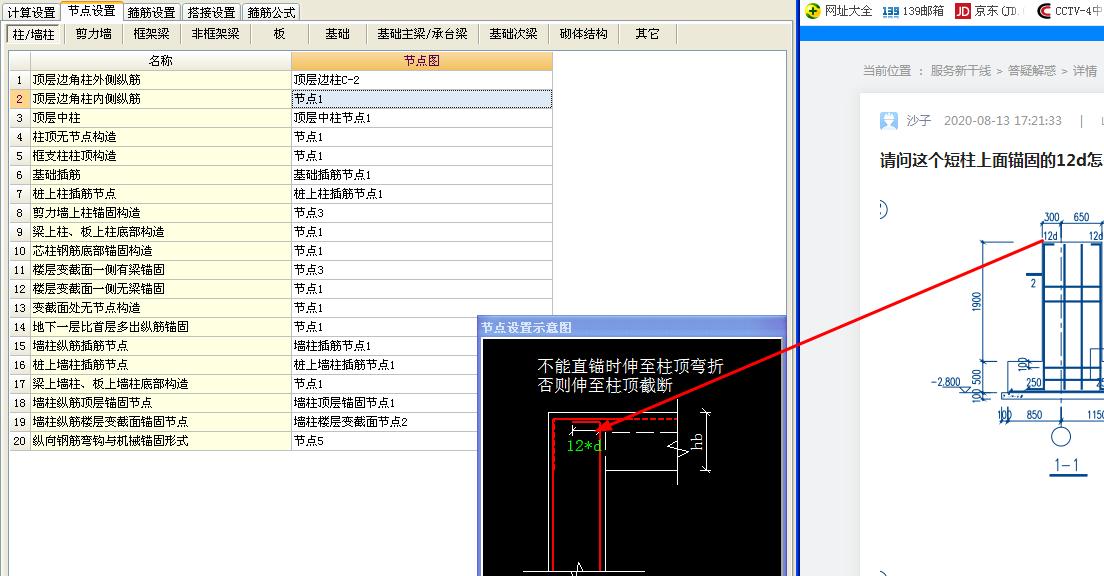Click node cell 墙柱楼层变截面节点2

tap(384, 422)
